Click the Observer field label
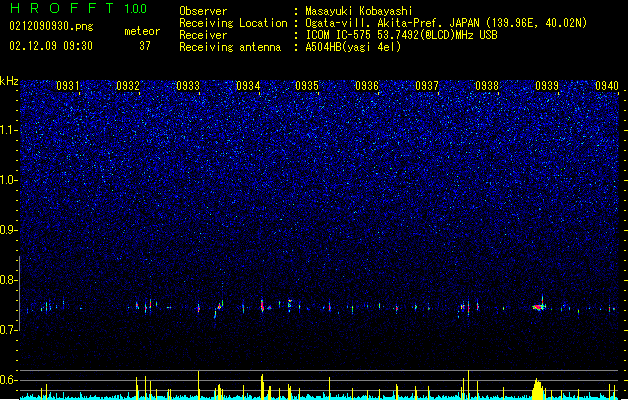 point(203,11)
